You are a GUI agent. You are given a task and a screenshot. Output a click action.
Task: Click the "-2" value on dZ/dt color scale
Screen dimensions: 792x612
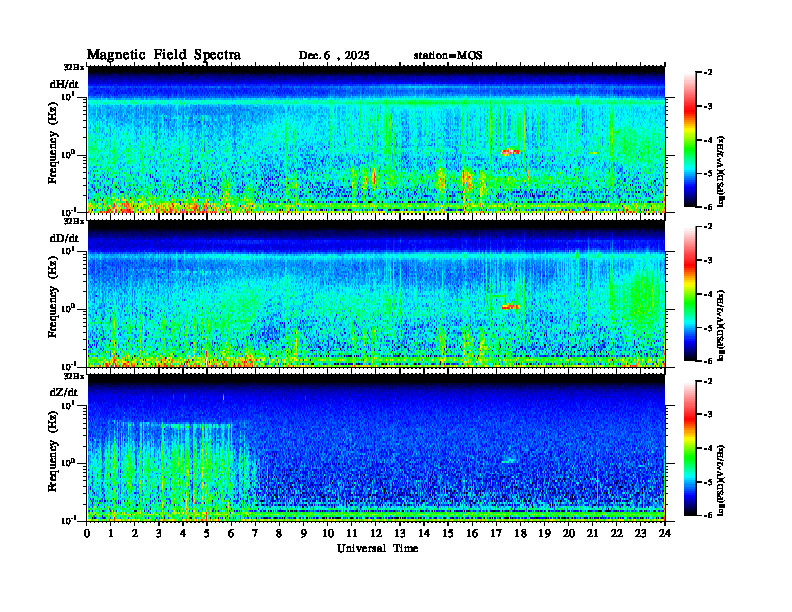(709, 381)
